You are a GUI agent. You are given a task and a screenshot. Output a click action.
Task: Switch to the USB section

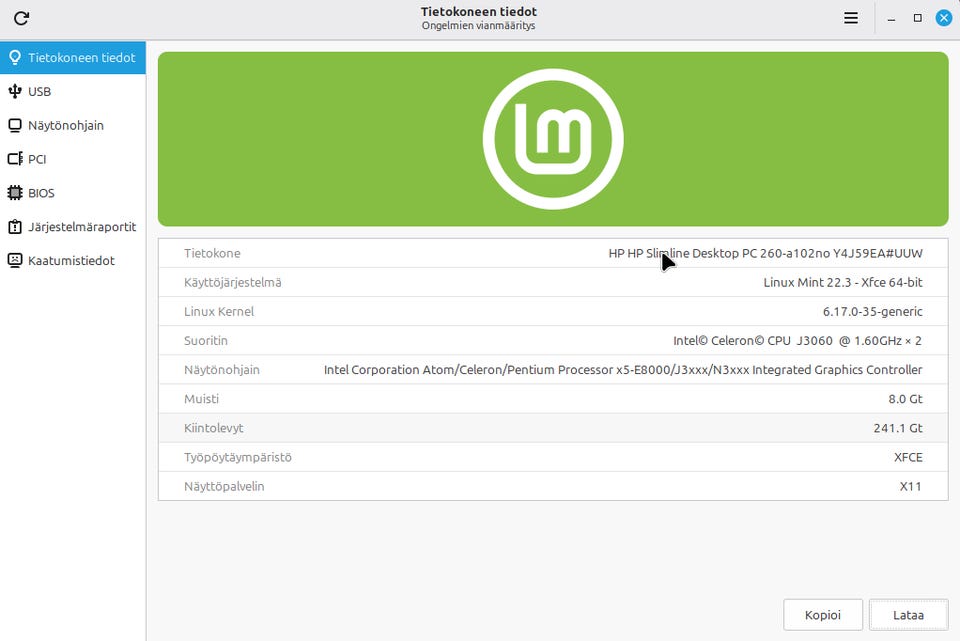pos(73,91)
